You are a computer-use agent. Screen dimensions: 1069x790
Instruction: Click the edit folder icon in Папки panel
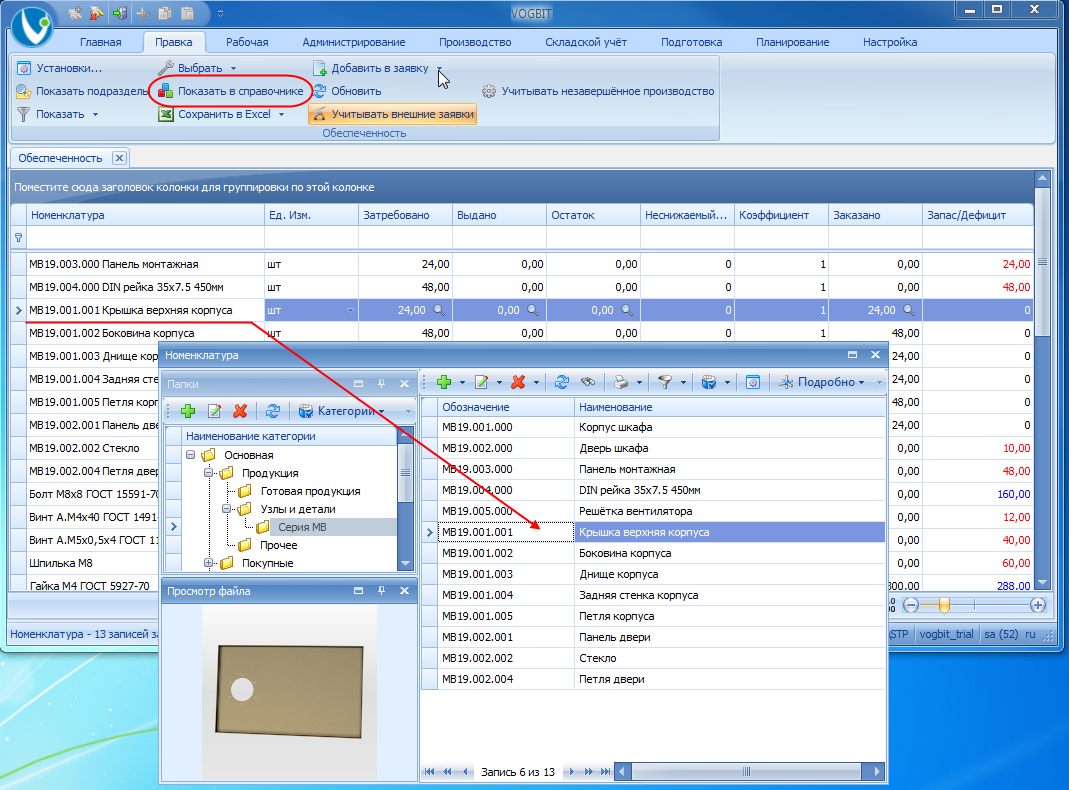(x=214, y=411)
